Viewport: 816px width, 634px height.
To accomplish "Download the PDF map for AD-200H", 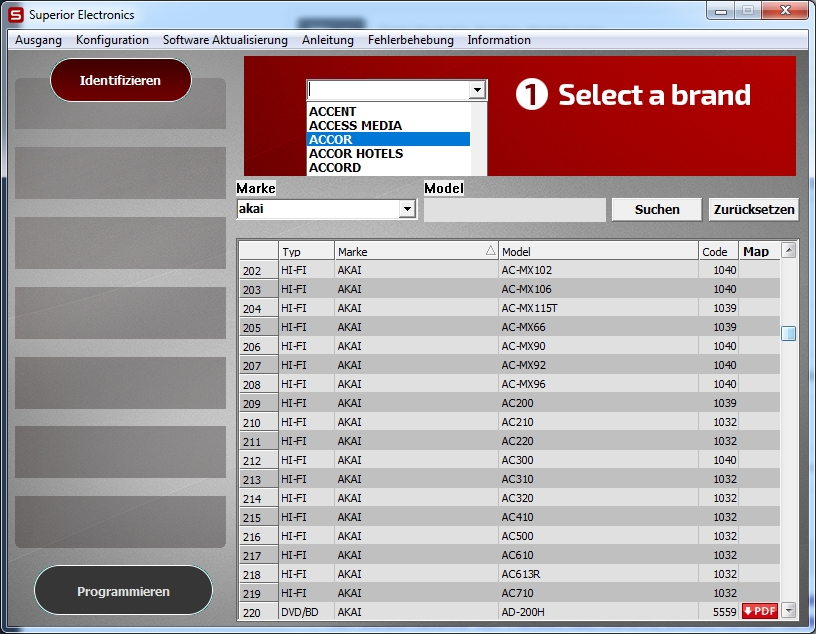I will [x=759, y=611].
